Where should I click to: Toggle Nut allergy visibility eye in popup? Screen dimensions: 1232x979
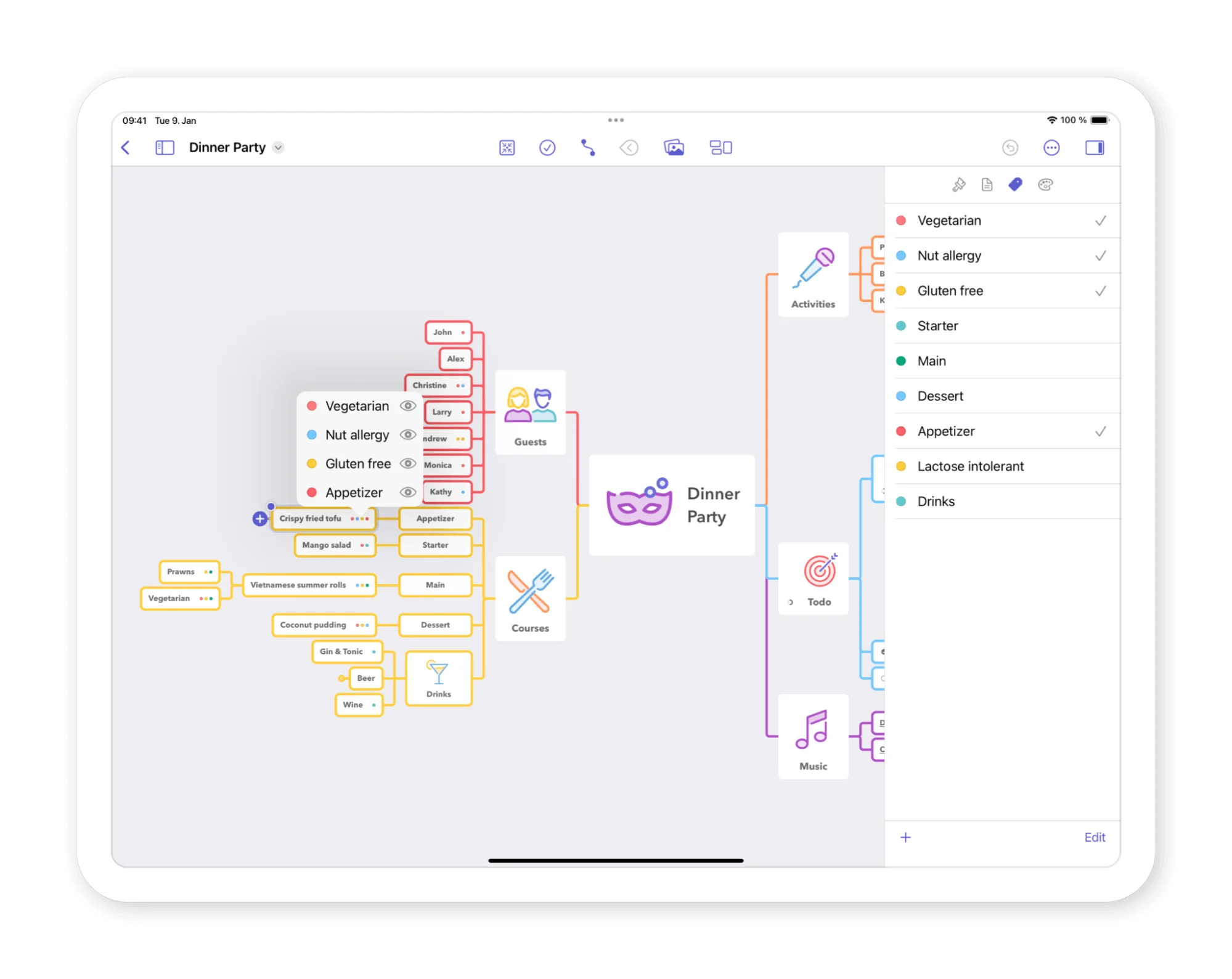[x=407, y=435]
